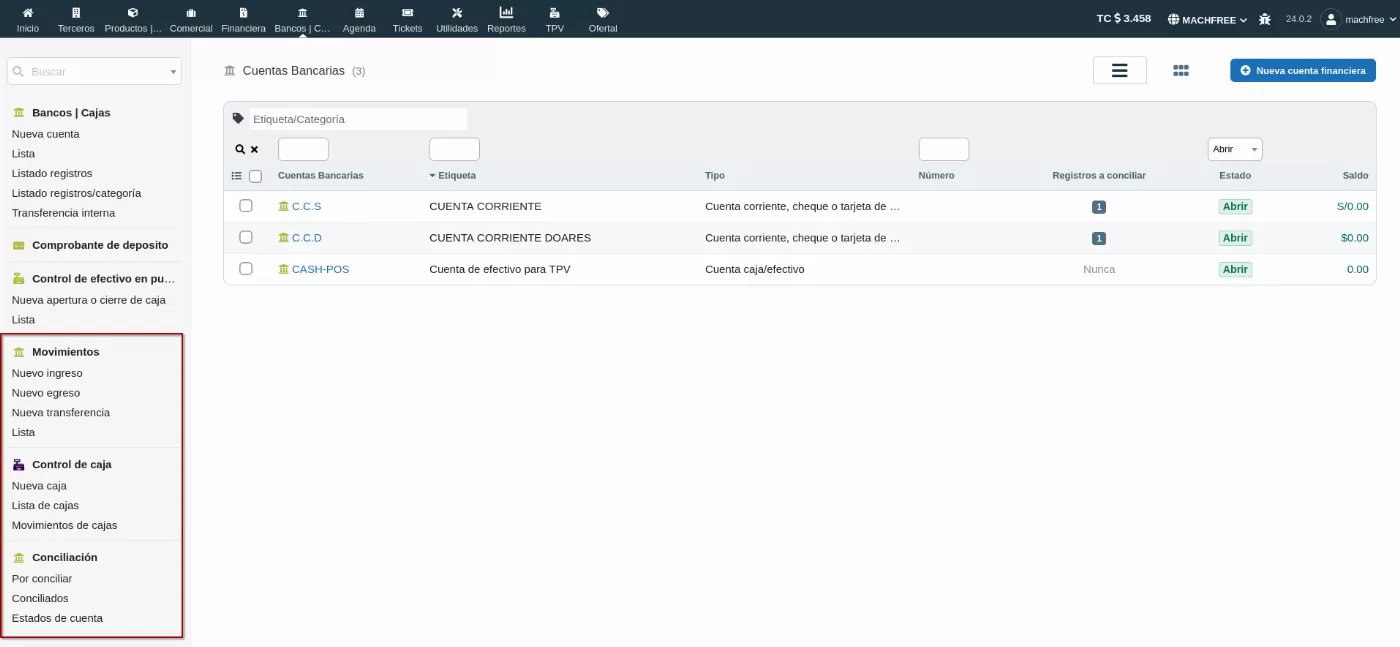
Task: Focus the Etiqueta/Categoría filter field
Action: pyautogui.click(x=358, y=119)
